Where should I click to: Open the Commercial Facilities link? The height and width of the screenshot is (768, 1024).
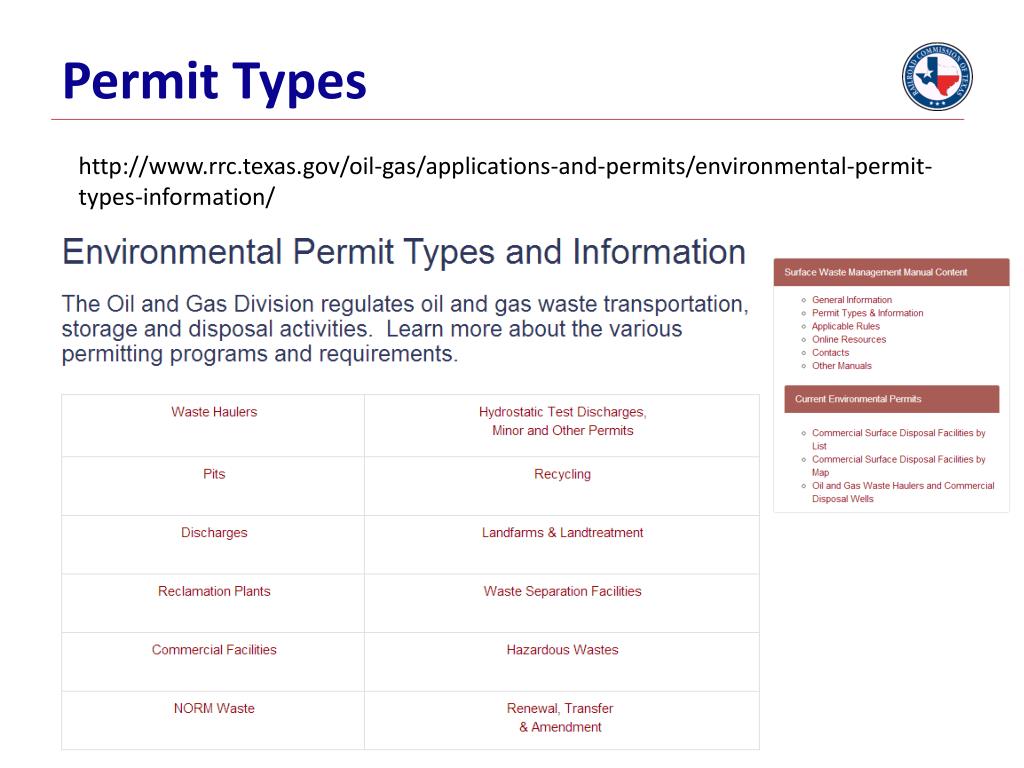(214, 650)
